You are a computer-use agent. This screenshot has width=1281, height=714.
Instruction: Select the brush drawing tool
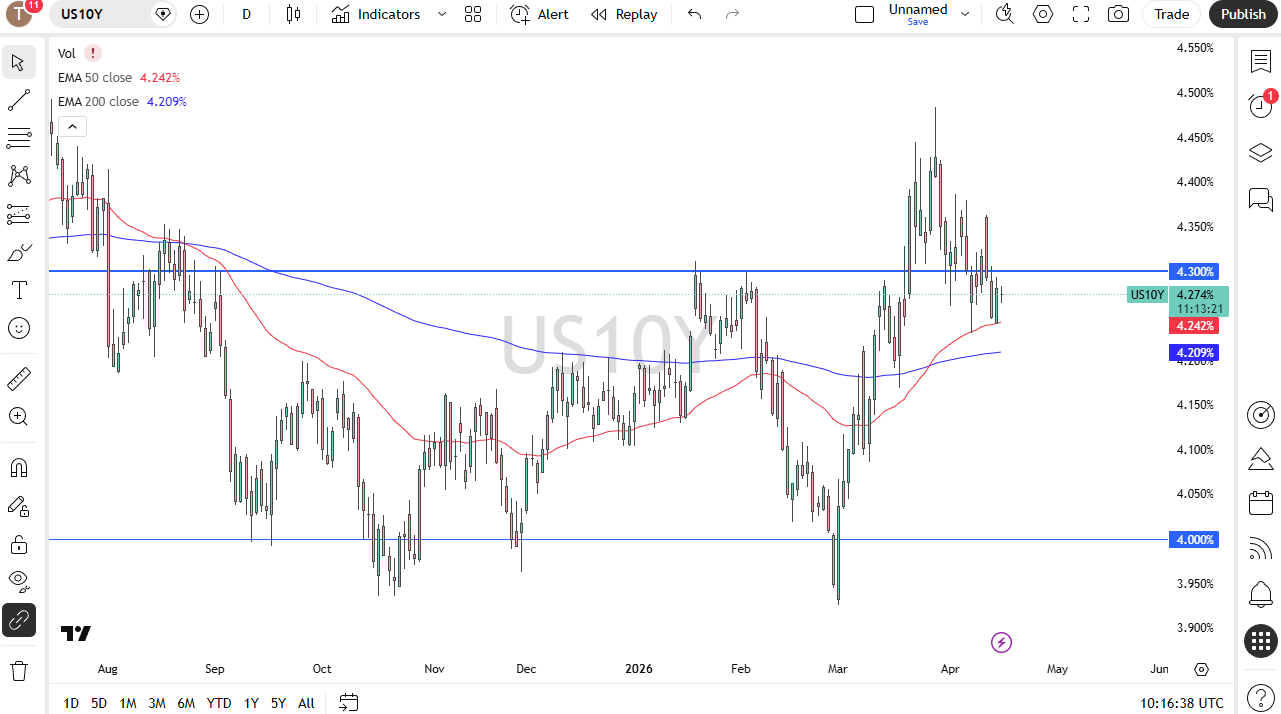point(18,252)
